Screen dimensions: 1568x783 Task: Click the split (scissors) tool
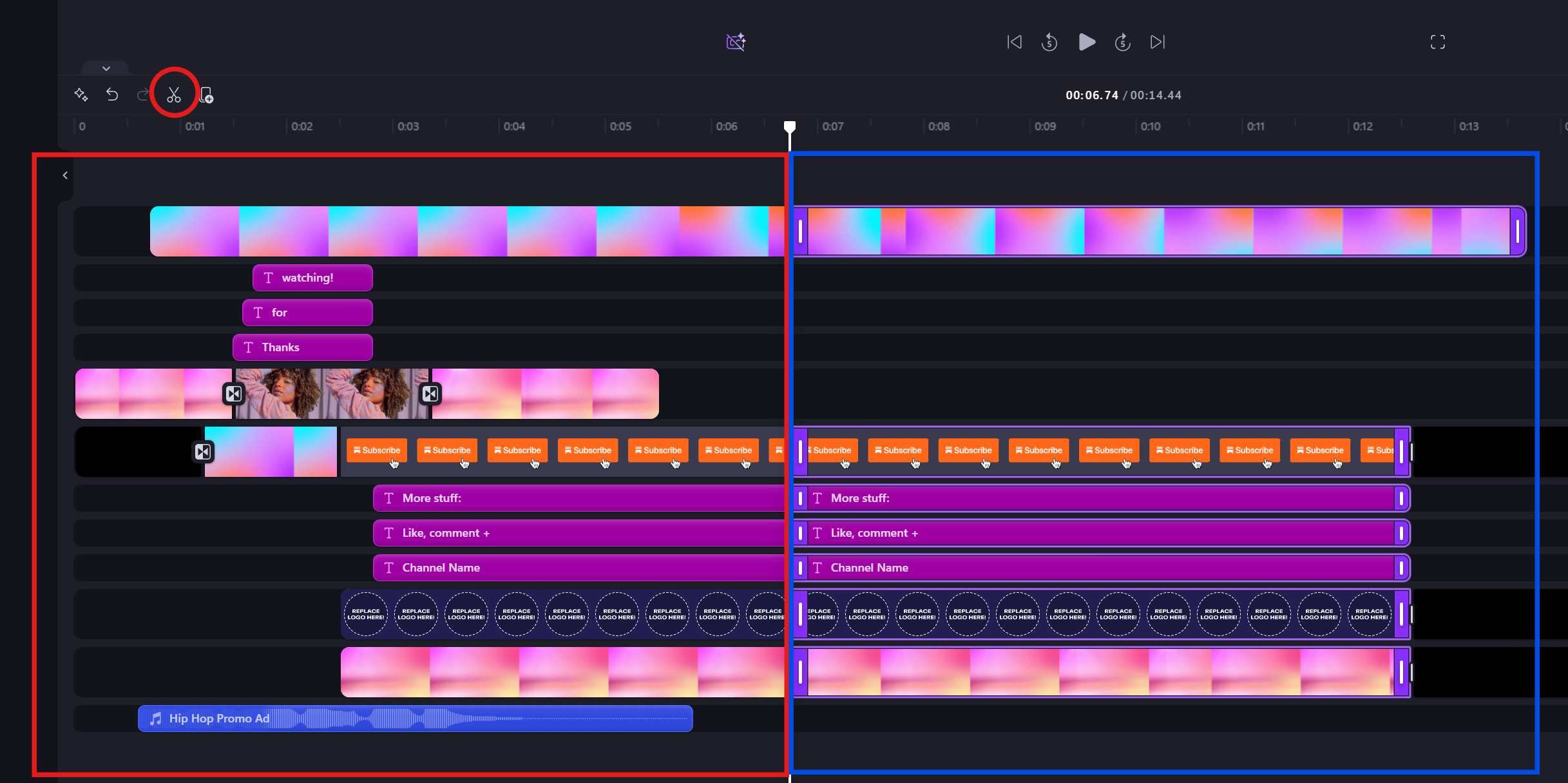(x=174, y=95)
